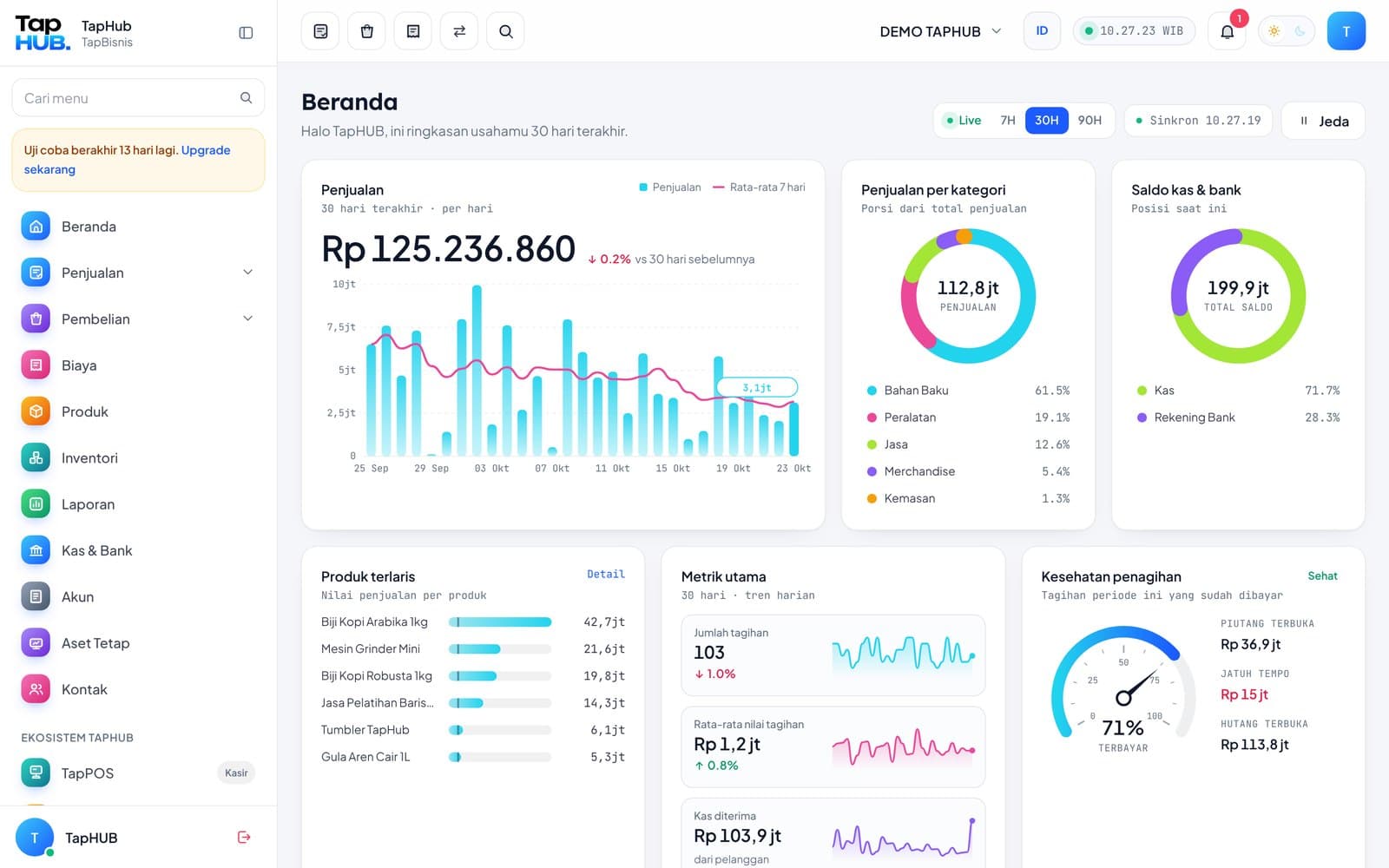Image resolution: width=1389 pixels, height=868 pixels.
Task: Open Biaya in the sidebar
Action: tap(139, 365)
